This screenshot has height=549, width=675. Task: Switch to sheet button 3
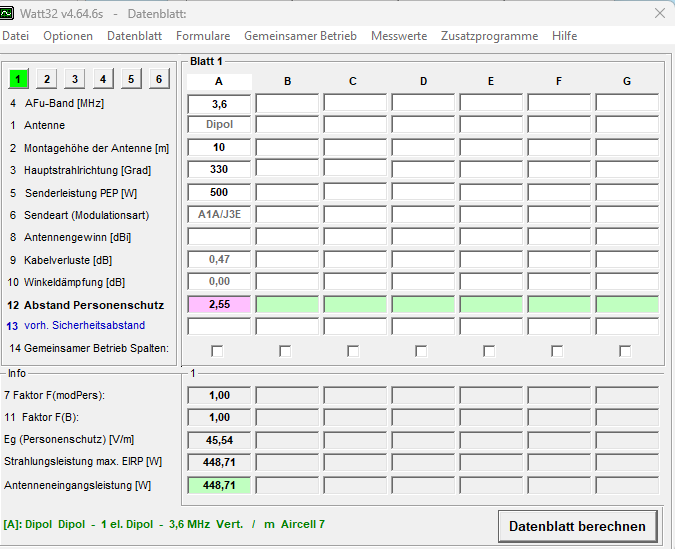click(x=74, y=79)
